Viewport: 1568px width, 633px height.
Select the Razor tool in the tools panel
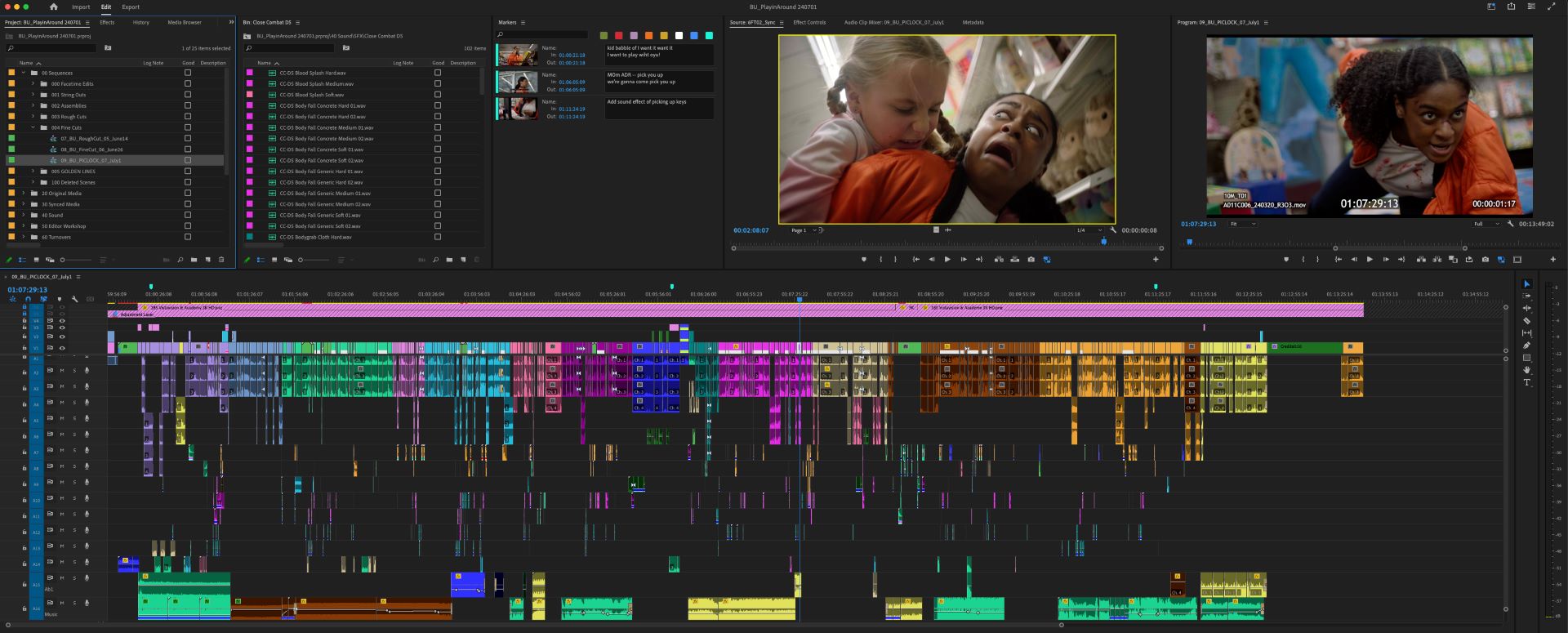[x=1526, y=321]
